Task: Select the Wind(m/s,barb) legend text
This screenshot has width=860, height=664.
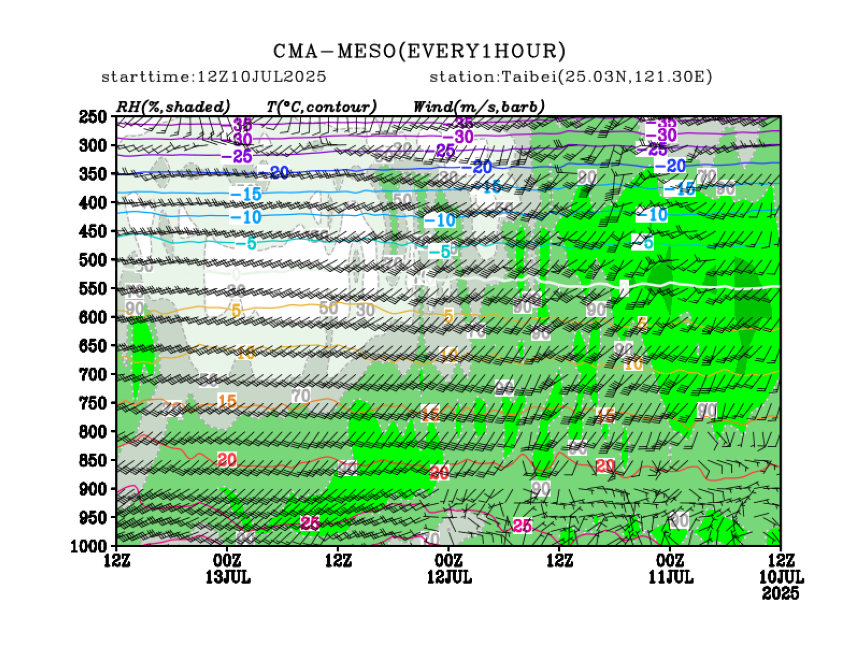Action: [479, 106]
